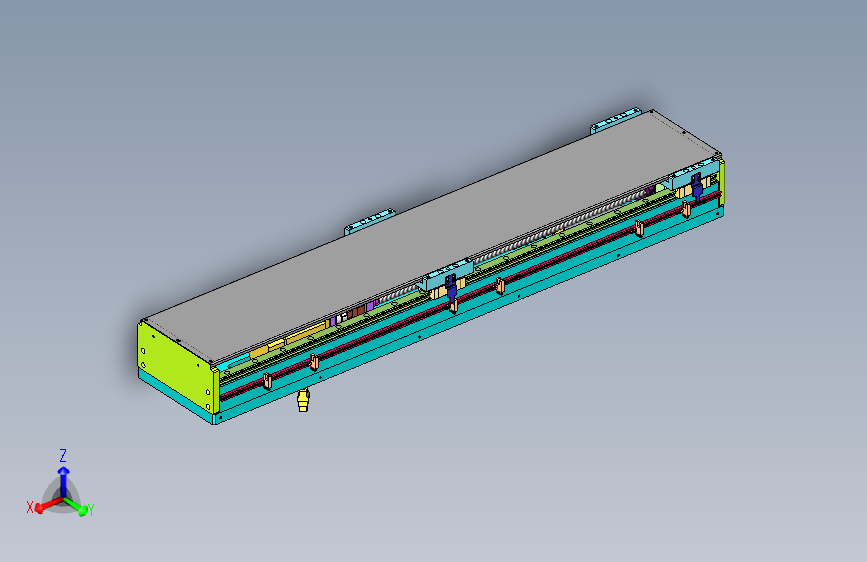Image resolution: width=867 pixels, height=562 pixels.
Task: Select the teal base plate's long side face
Action: pos(470,318)
